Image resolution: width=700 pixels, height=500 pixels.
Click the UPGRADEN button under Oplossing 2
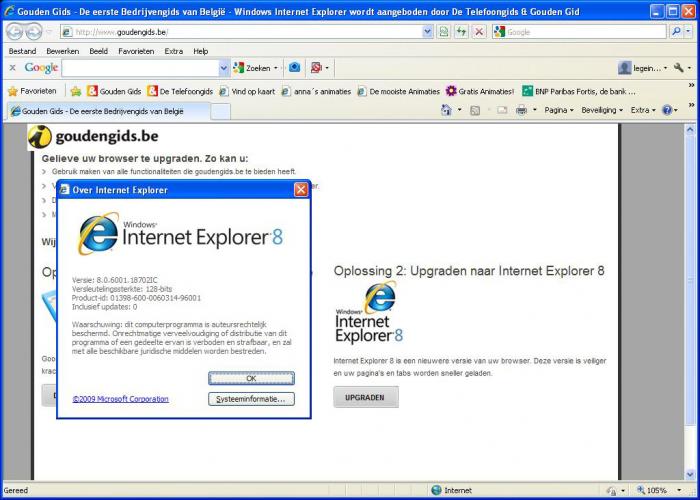366,397
